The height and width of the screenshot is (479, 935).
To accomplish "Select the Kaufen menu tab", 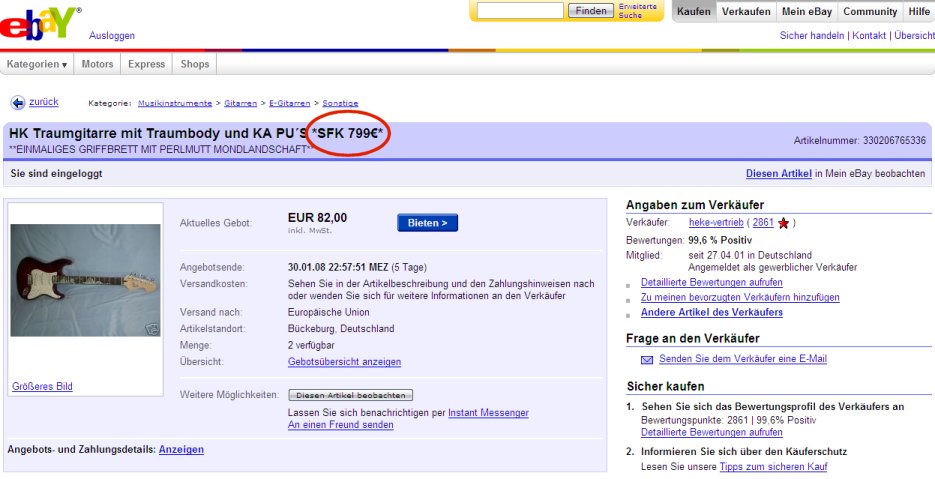I will pyautogui.click(x=693, y=11).
